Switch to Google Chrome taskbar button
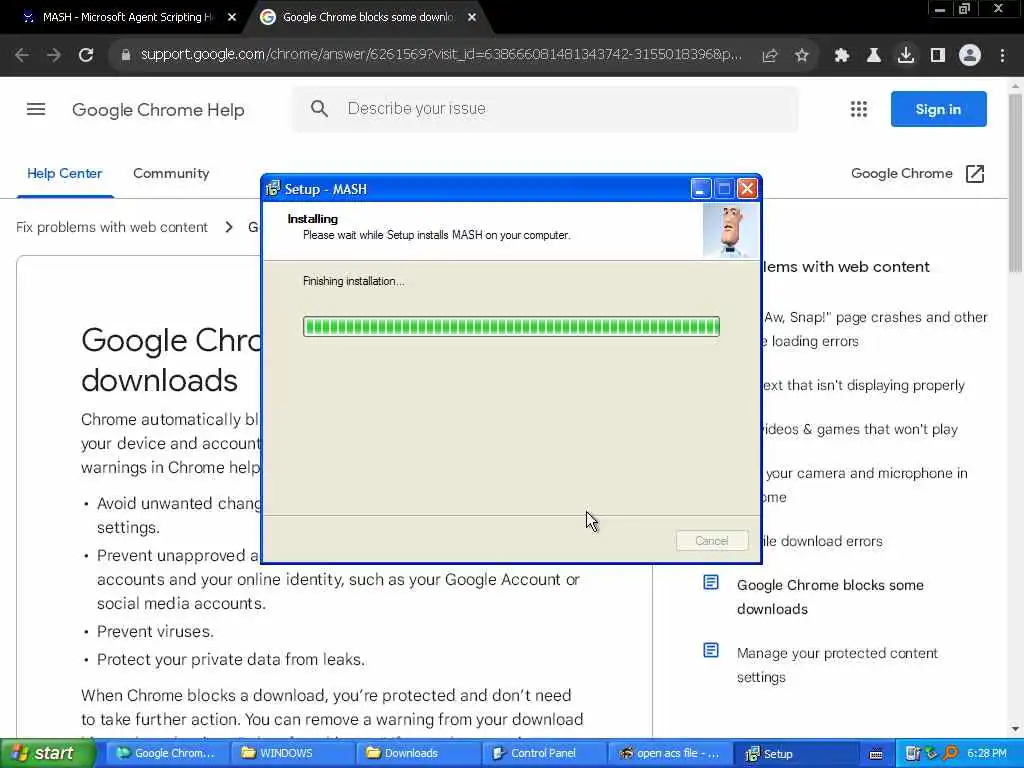Screen dimensions: 1024x768 [166, 753]
